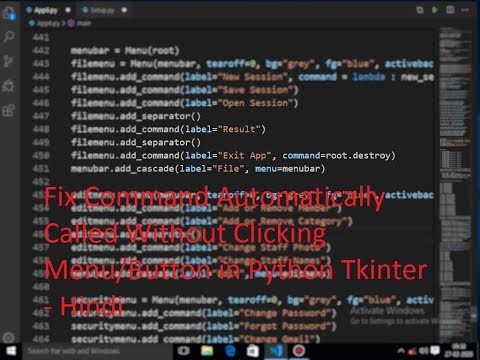The width and height of the screenshot is (480, 360).
Task: Open the Microsoft Store taskbar icon
Action: (x=253, y=351)
